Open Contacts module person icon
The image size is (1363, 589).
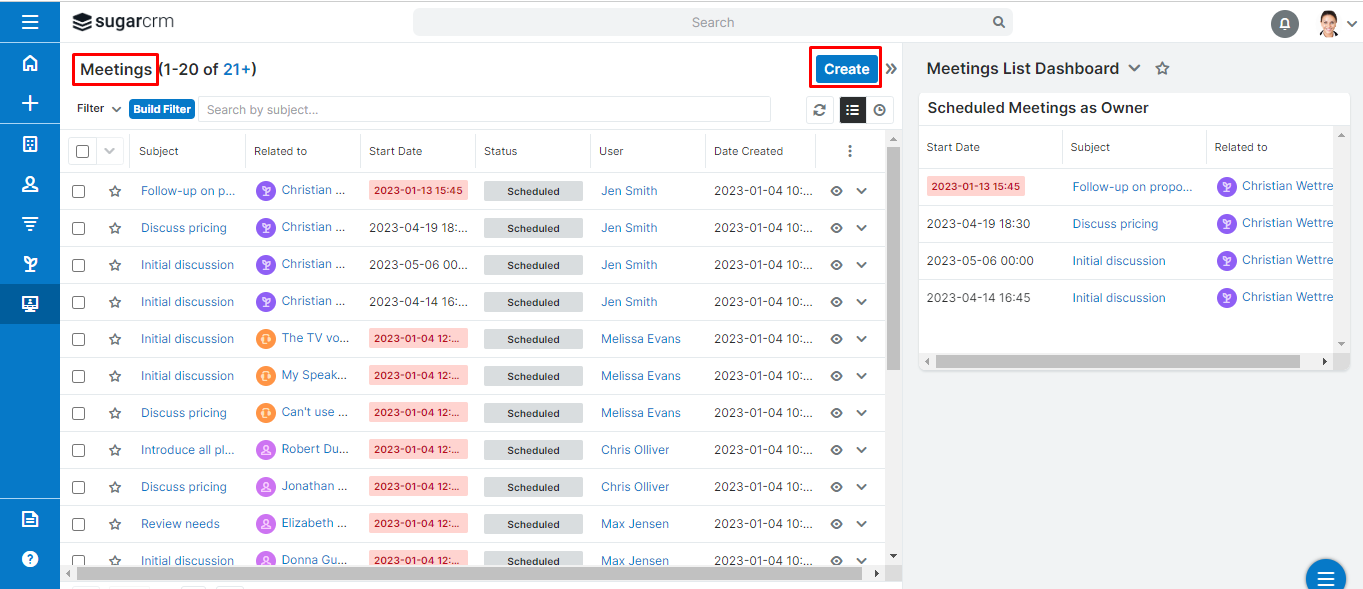click(x=30, y=184)
